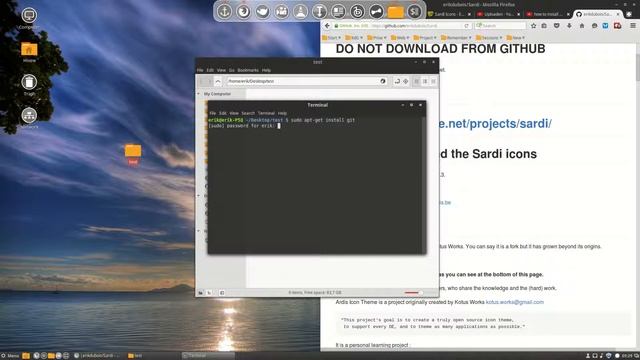Viewport: 640px width, 360px height.
Task: Select the test folder on desktop
Action: (133, 154)
